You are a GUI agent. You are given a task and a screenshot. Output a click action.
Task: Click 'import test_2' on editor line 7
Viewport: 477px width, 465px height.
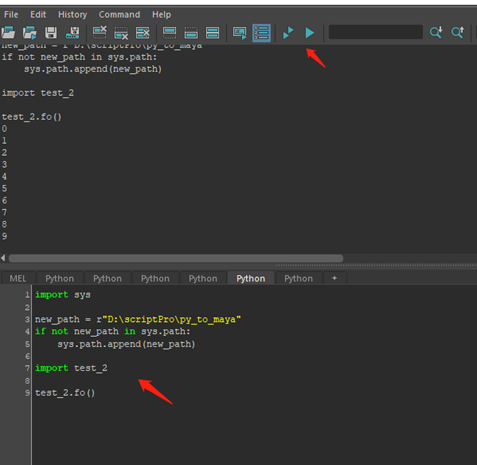(x=71, y=368)
